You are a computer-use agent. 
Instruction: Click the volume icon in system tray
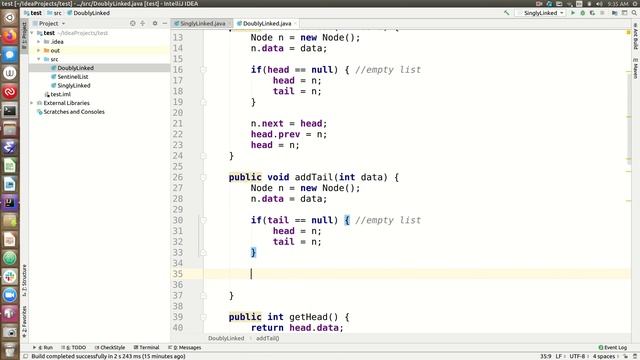pos(599,4)
